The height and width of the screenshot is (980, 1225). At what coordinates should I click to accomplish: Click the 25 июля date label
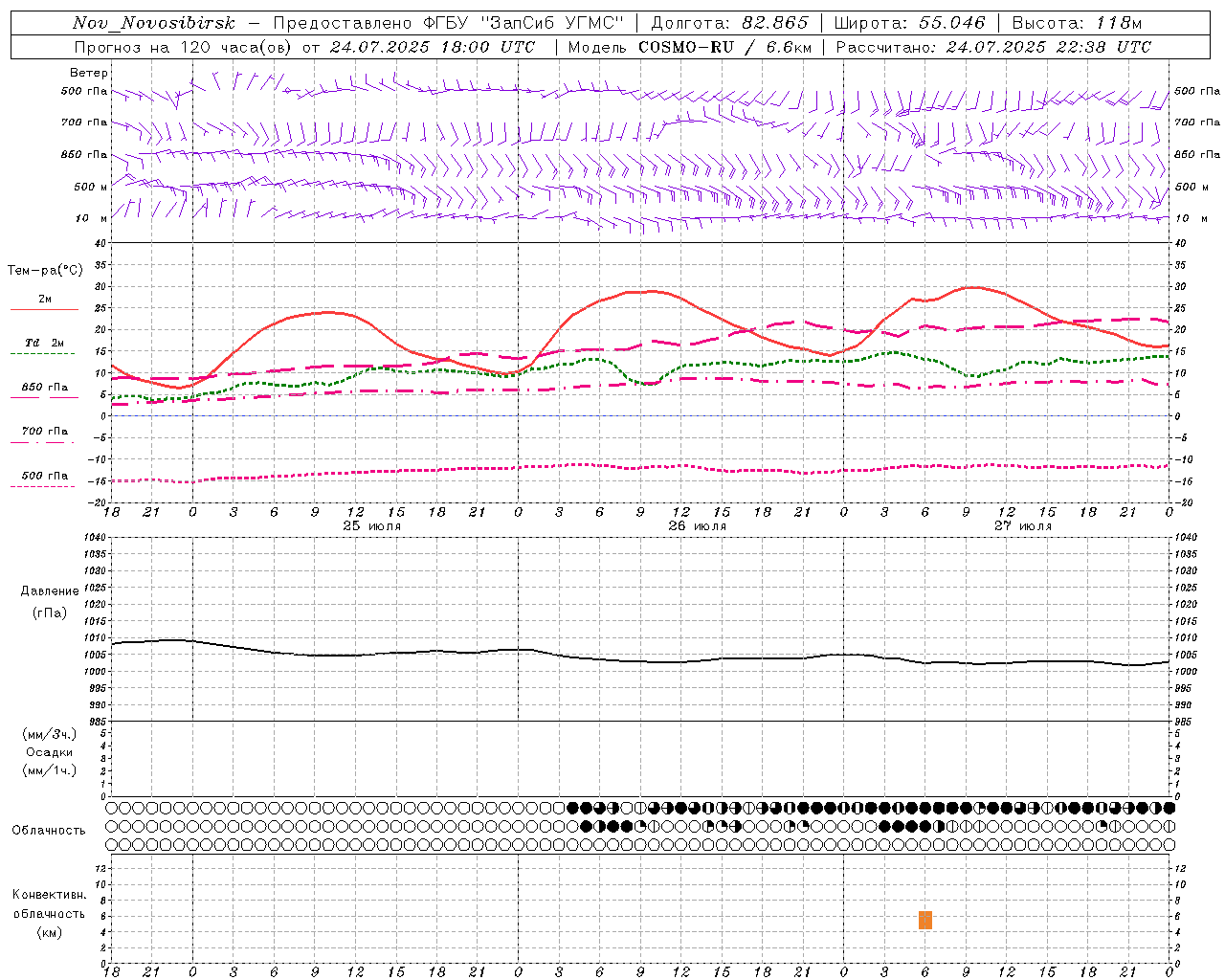coord(372,526)
